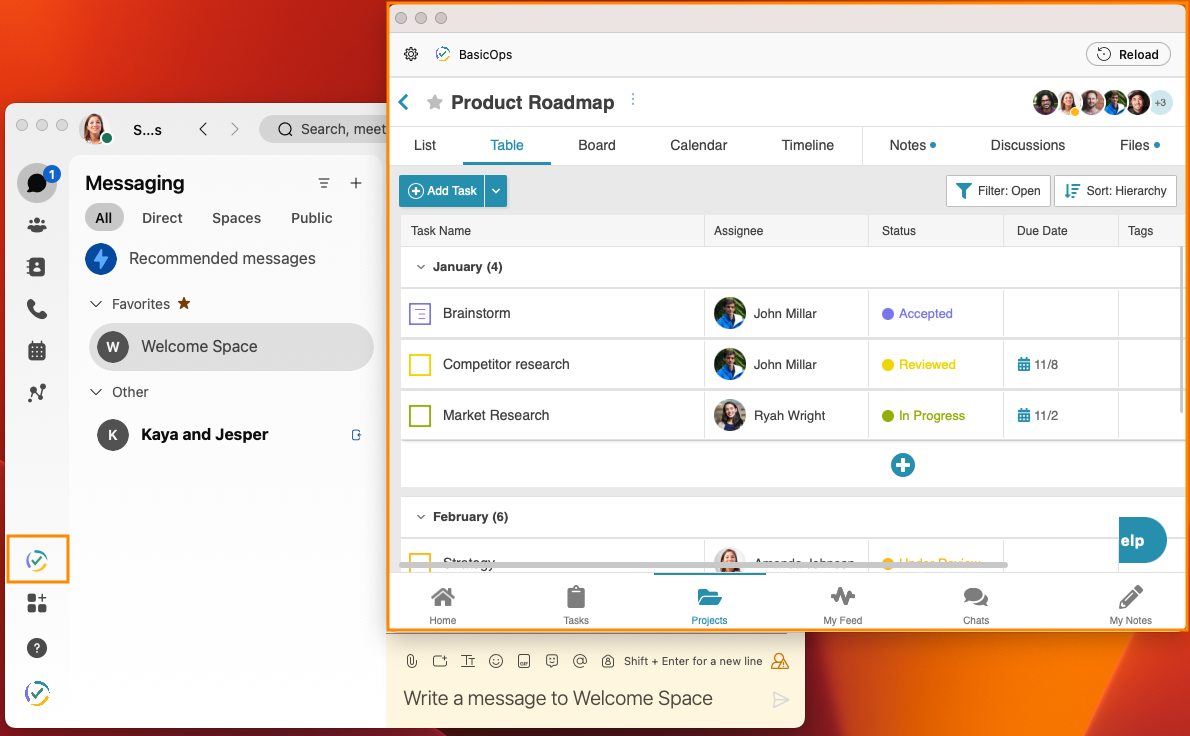
Task: Open My Notes in bottom bar
Action: [x=1130, y=605]
